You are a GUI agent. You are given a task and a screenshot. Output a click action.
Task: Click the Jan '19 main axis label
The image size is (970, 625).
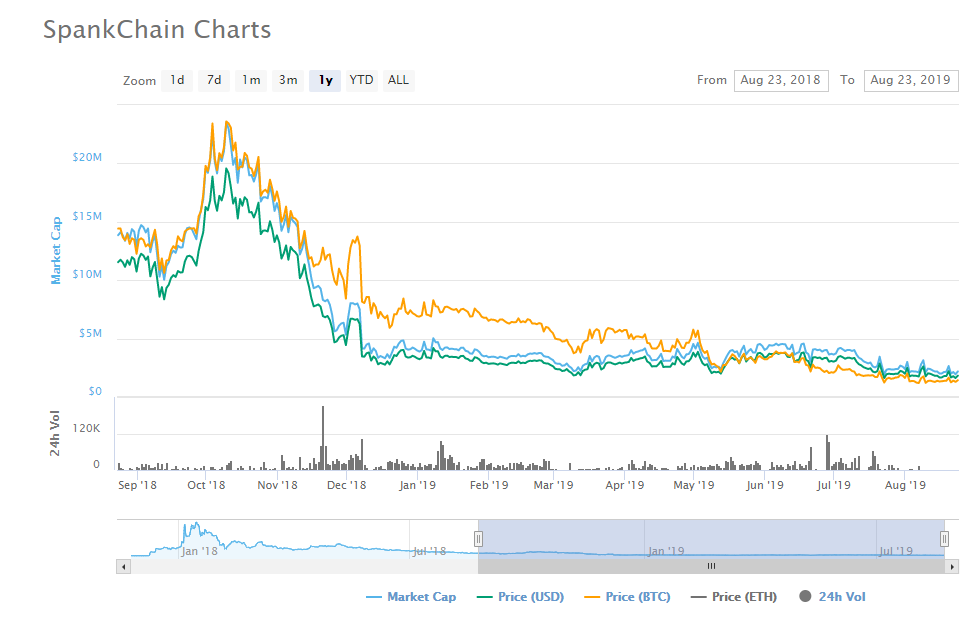click(x=418, y=485)
